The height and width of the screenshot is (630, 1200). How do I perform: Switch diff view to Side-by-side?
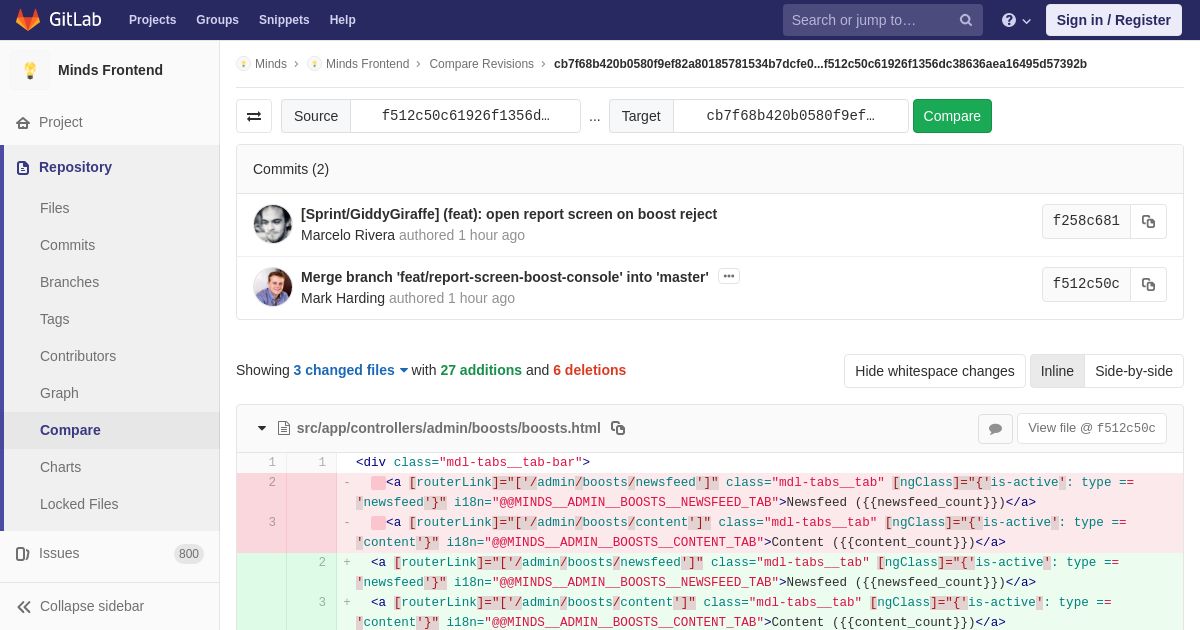[1134, 371]
